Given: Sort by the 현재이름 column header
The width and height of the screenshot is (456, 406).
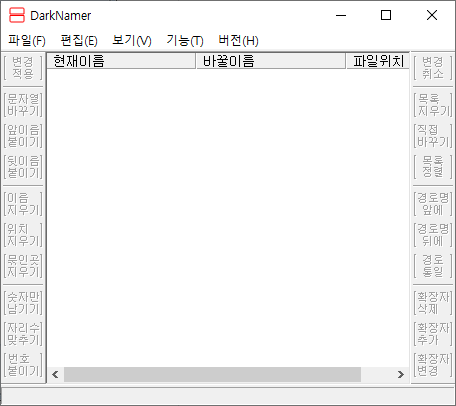Looking at the screenshot, I should pyautogui.click(x=121, y=61).
